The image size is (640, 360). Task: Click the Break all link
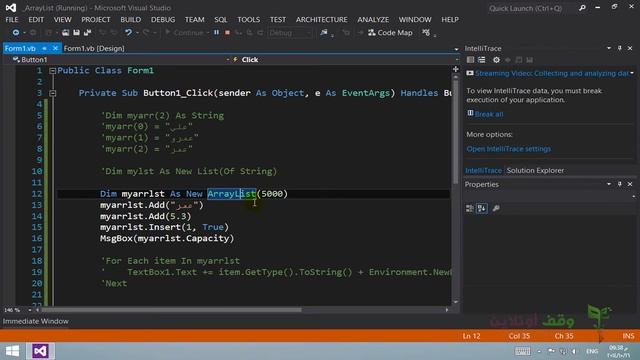click(x=489, y=114)
